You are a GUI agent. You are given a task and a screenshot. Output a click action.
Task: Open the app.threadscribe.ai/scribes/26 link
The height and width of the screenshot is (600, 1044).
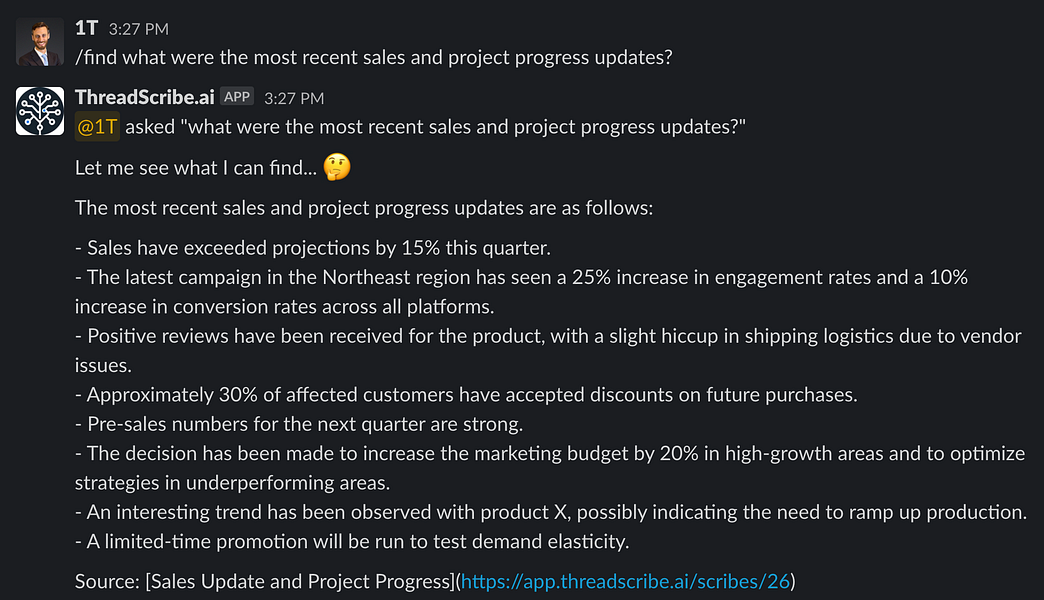[625, 581]
